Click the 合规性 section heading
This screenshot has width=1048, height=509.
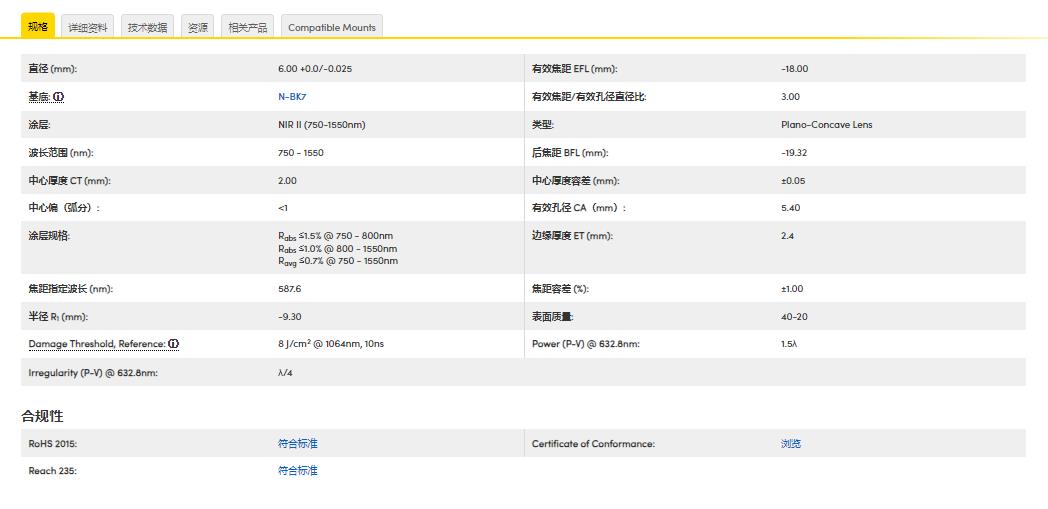click(42, 415)
